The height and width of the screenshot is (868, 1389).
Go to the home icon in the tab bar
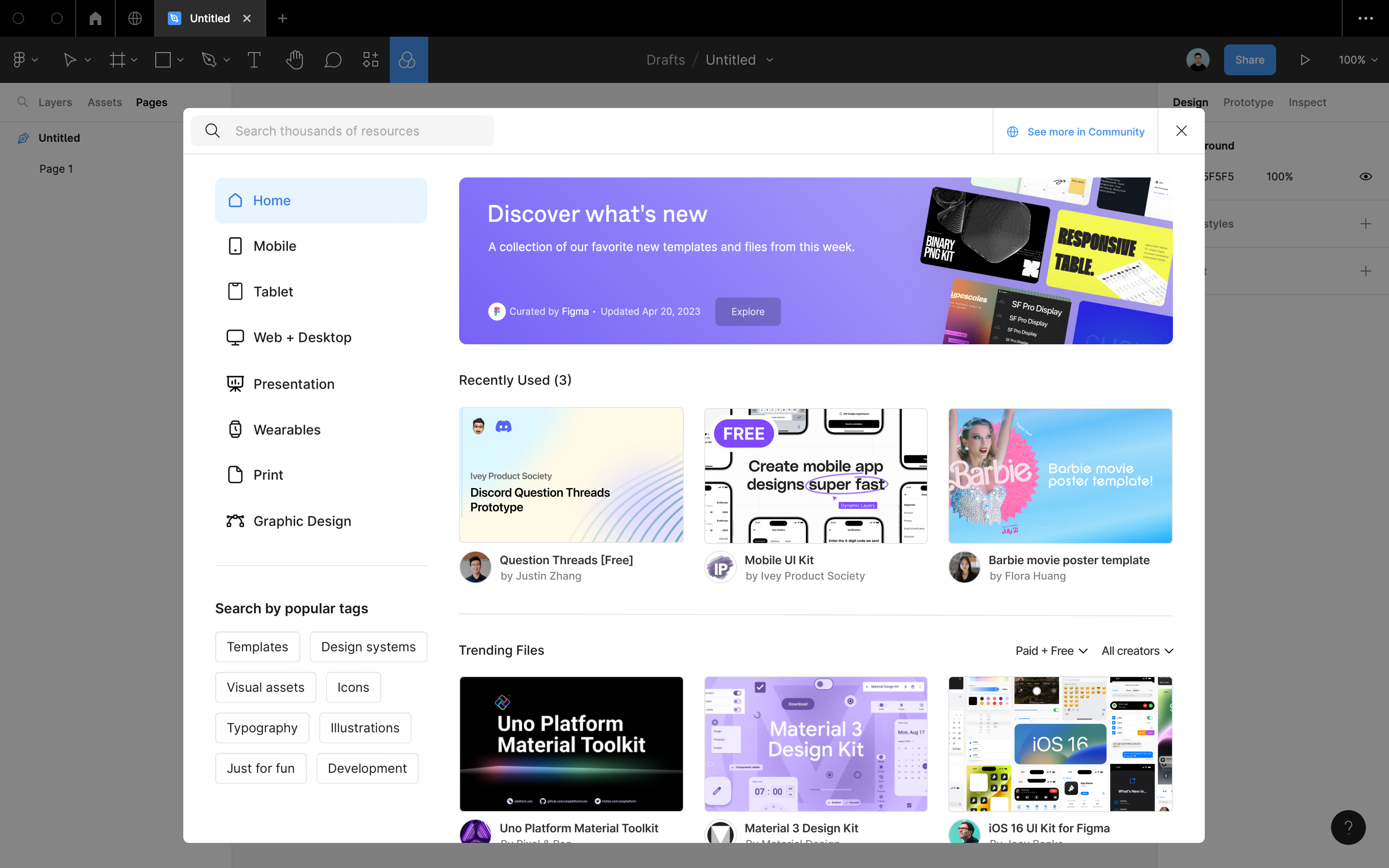coord(95,18)
